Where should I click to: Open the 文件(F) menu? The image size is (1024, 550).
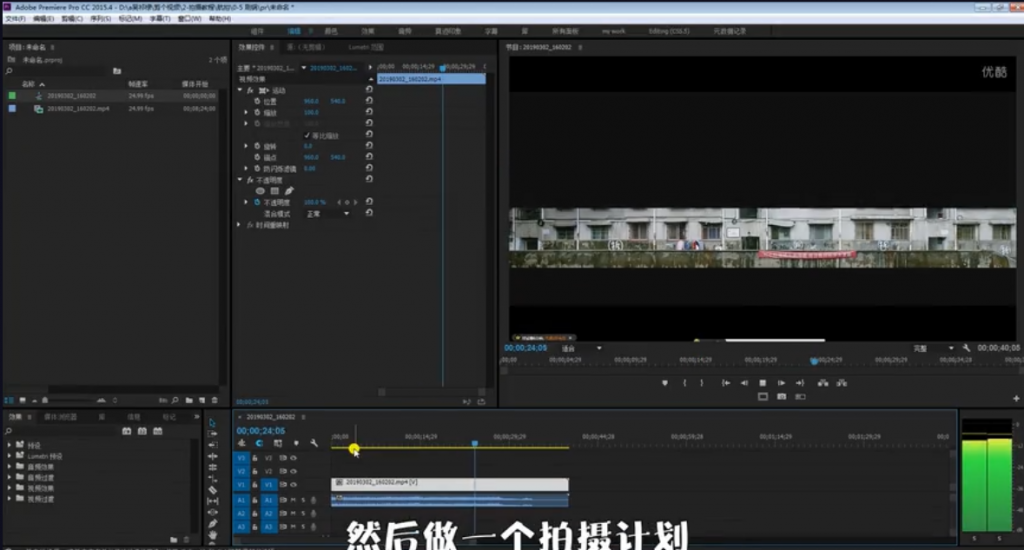[x=15, y=18]
